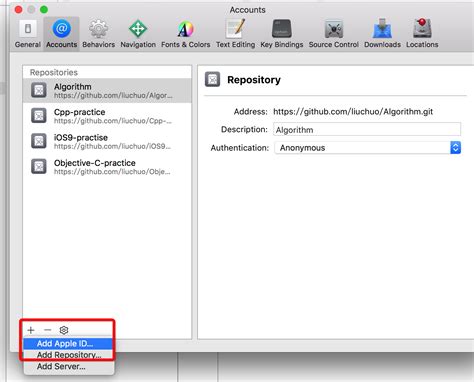This screenshot has height=382, width=474.
Task: Click the Cpp-practice repository icon
Action: pos(39,116)
